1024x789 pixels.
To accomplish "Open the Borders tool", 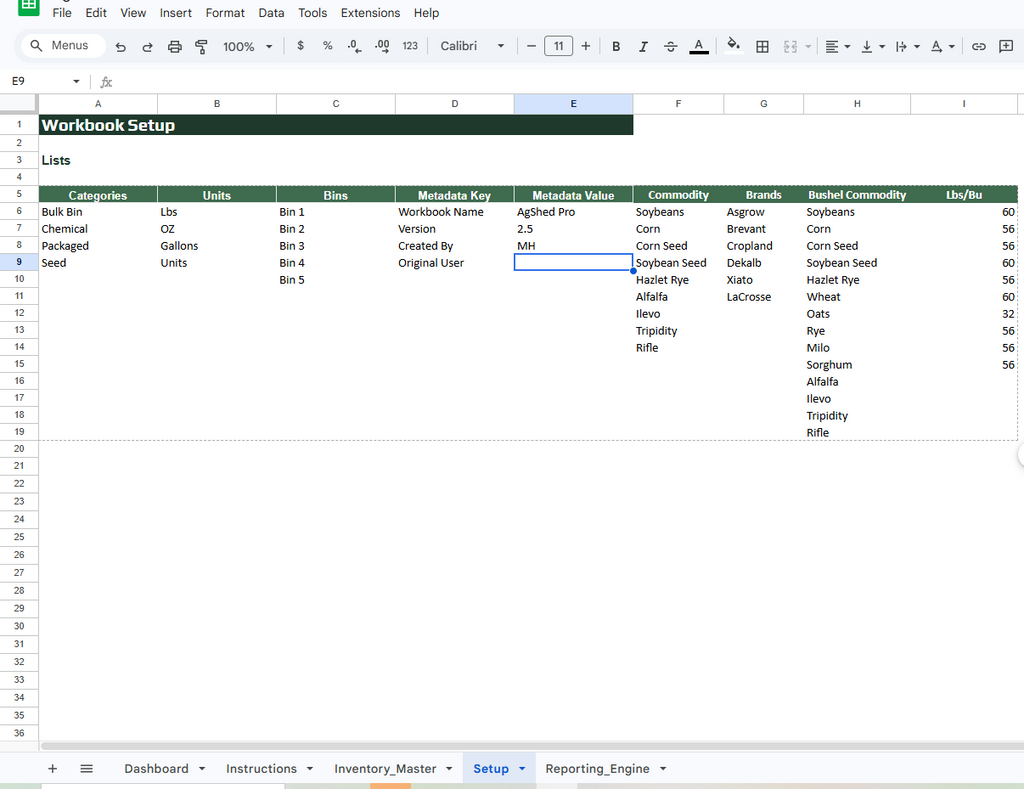I will point(762,46).
